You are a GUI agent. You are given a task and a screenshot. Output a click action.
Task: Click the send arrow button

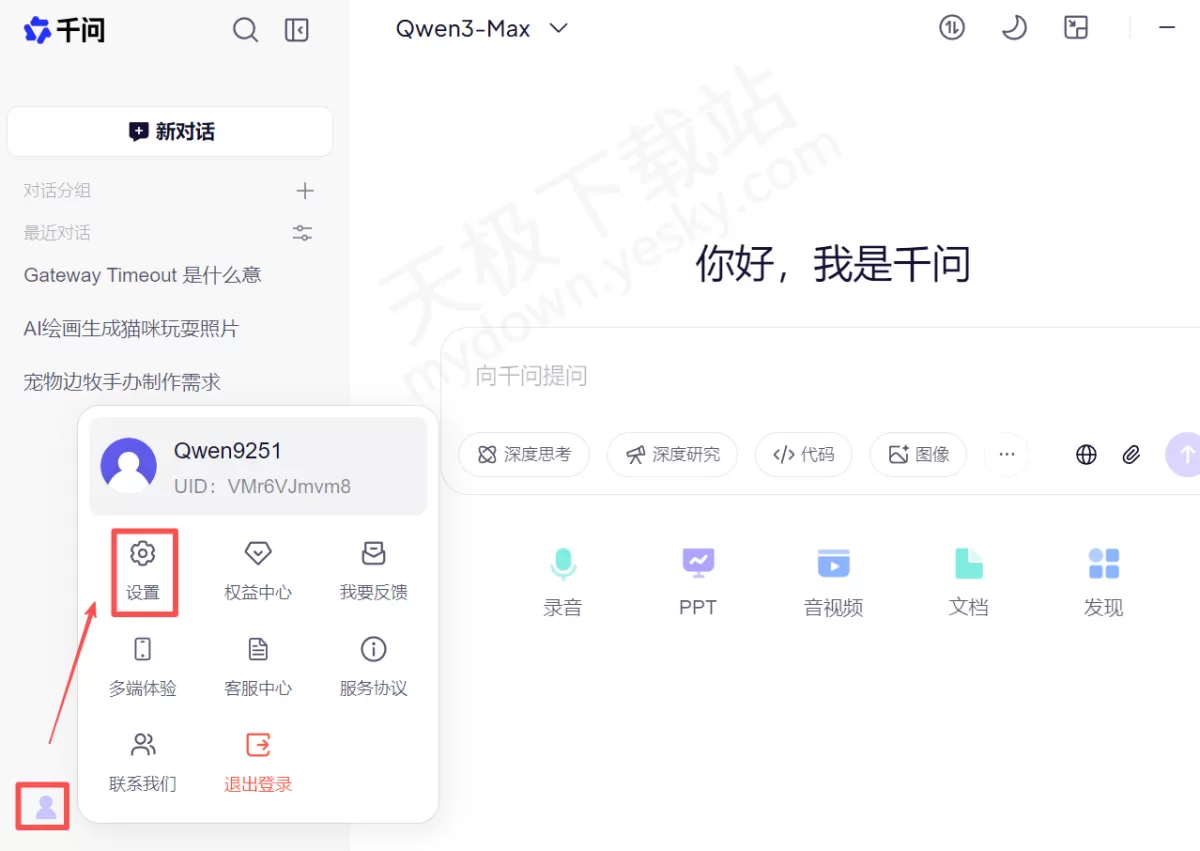[1184, 455]
